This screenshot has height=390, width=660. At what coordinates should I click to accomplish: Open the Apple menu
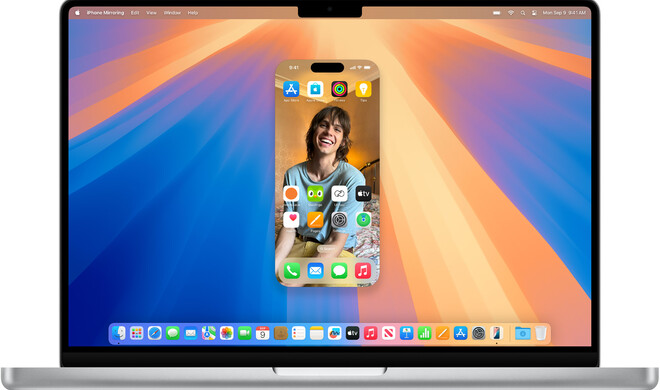[x=77, y=13]
